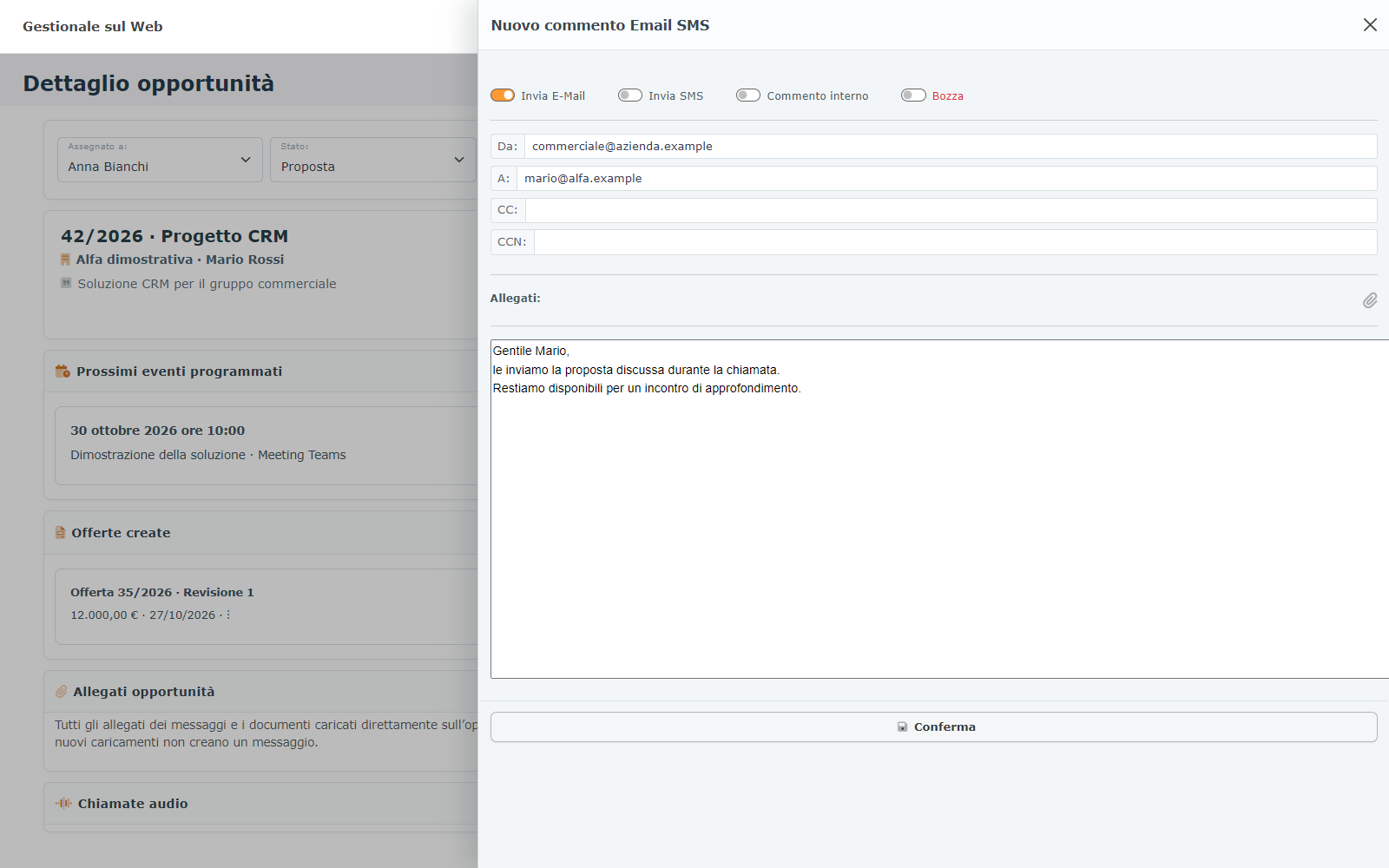Click the company icon beside Alfa dimostrativa
The height and width of the screenshot is (868, 1389).
(65, 260)
